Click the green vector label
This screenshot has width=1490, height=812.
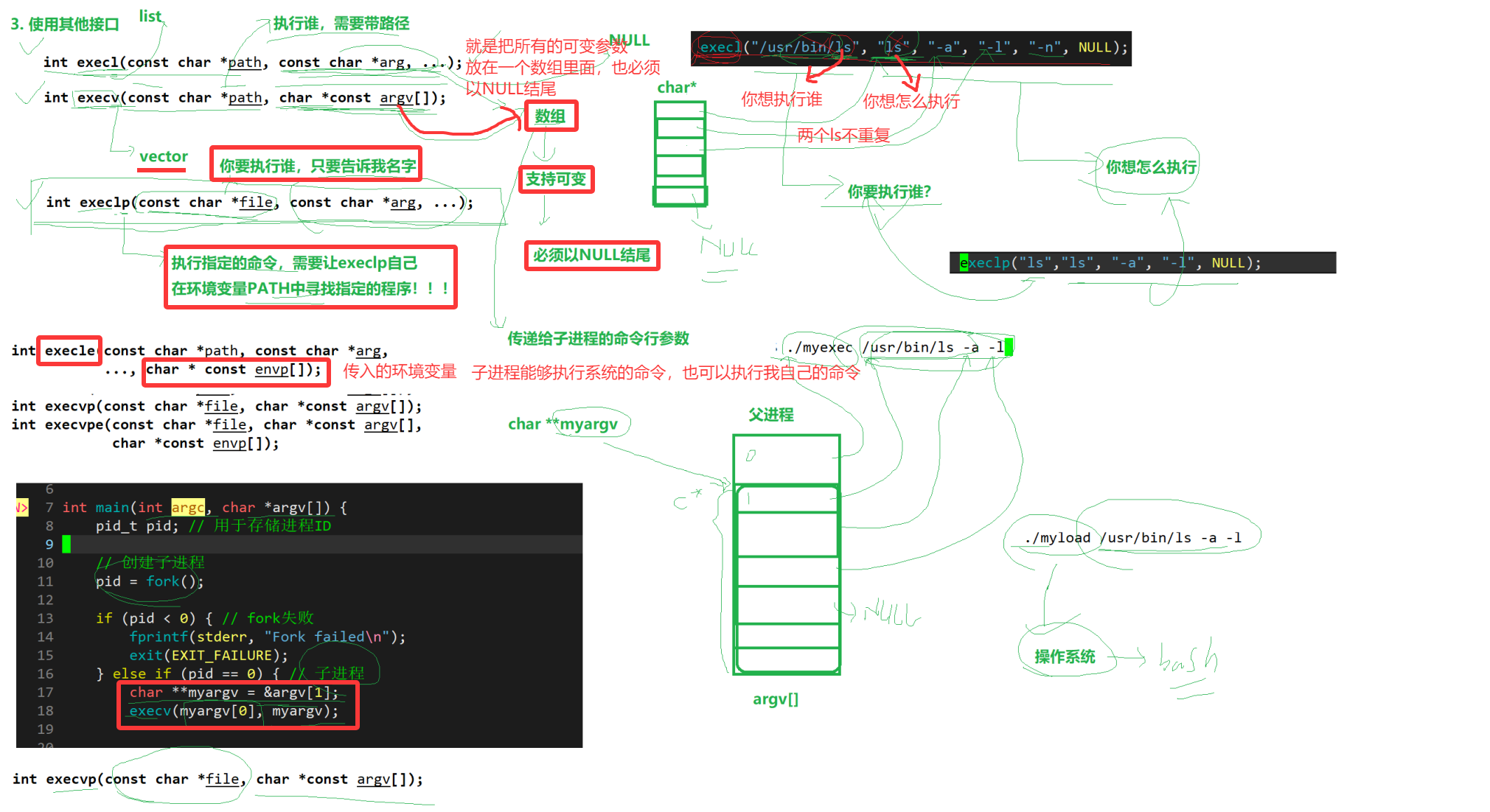tap(164, 156)
